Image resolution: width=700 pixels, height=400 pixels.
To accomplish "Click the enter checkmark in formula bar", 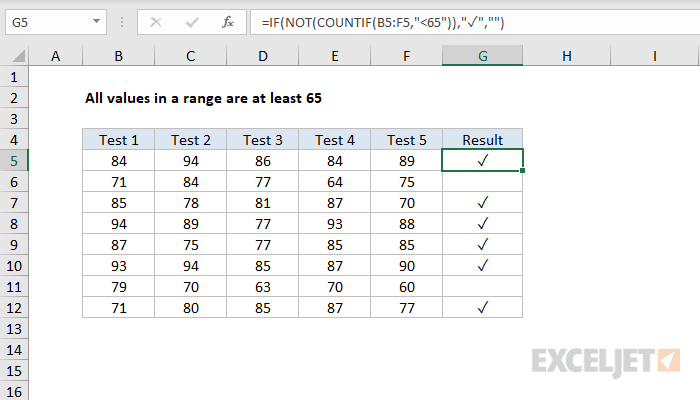I will coord(191,20).
